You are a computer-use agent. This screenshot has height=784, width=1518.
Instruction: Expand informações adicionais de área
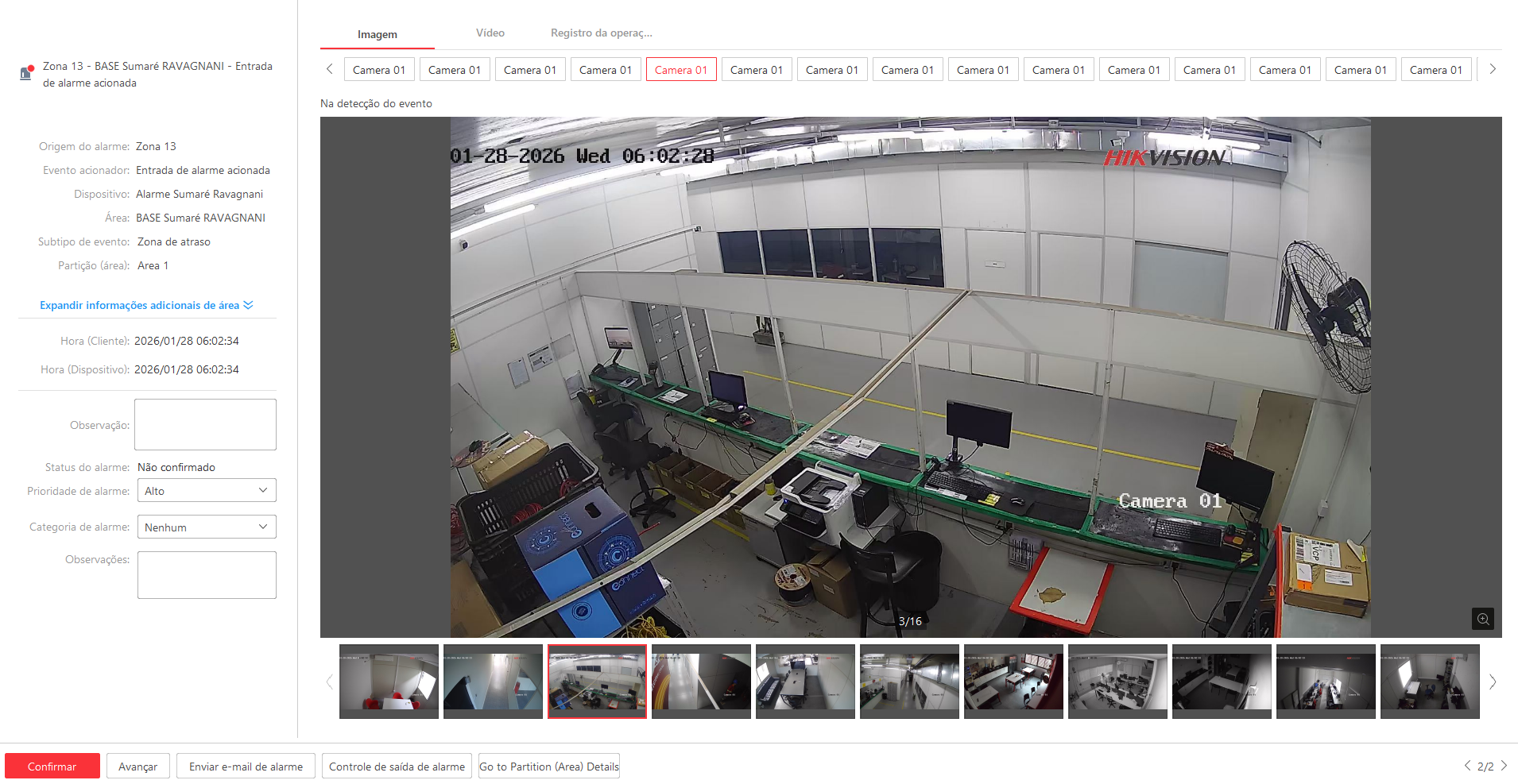(x=146, y=305)
